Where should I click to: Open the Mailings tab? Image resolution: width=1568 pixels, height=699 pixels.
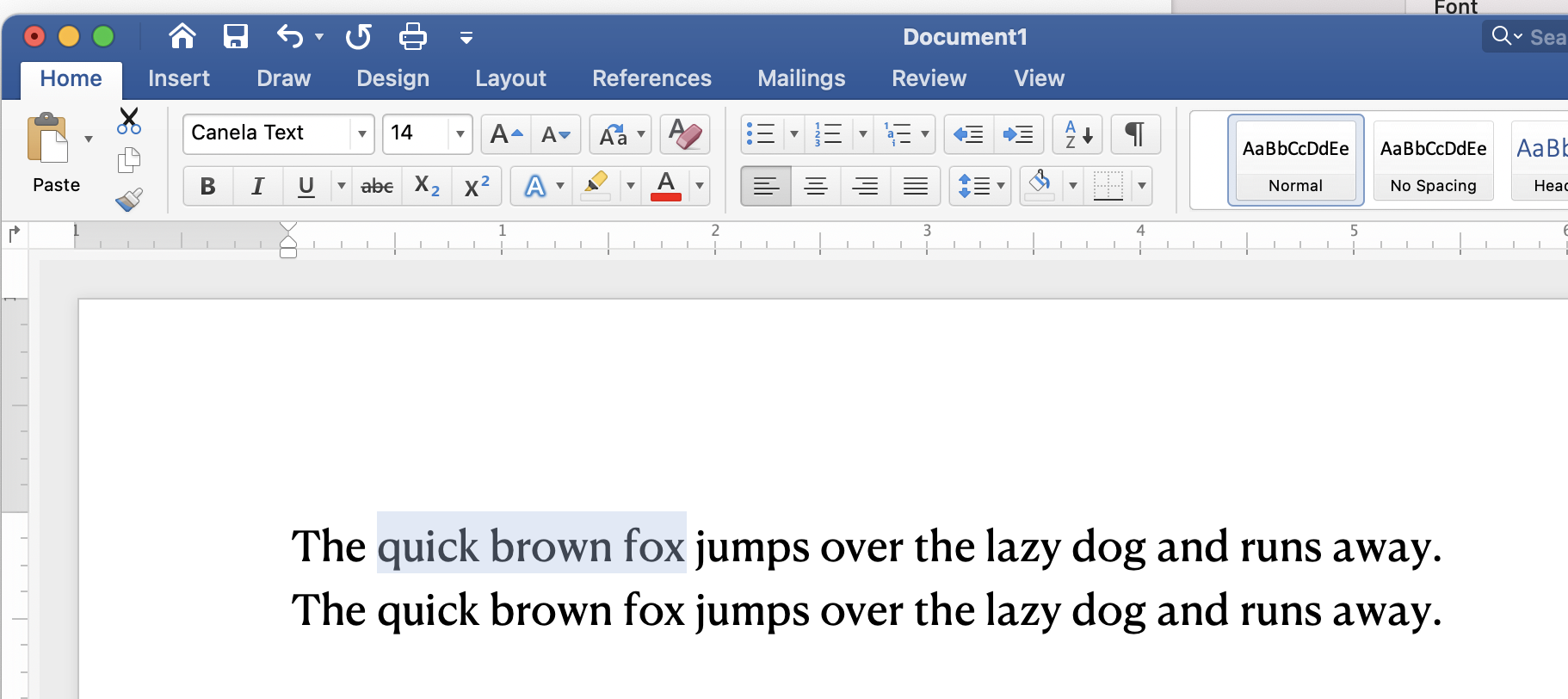point(802,78)
